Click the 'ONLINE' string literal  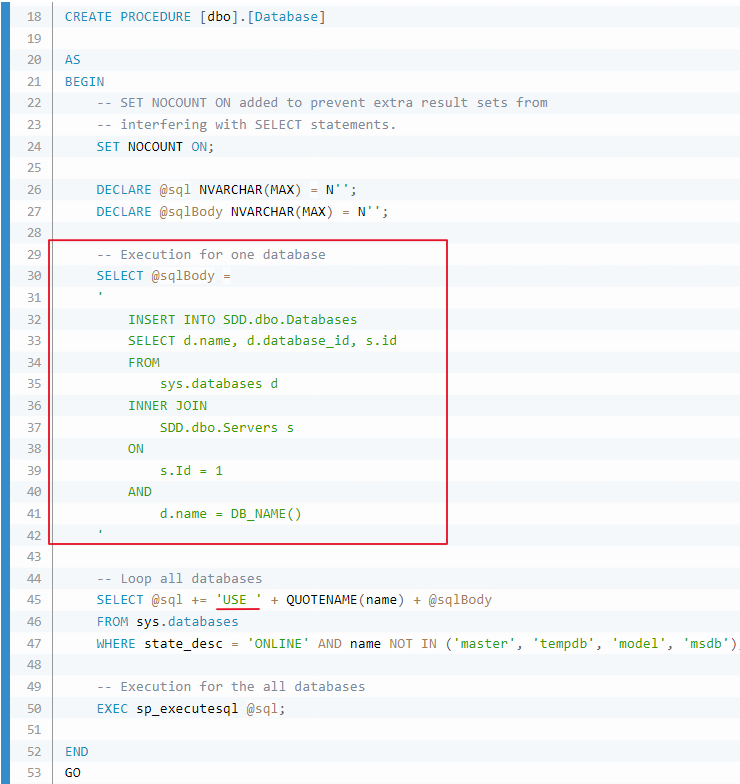278,644
